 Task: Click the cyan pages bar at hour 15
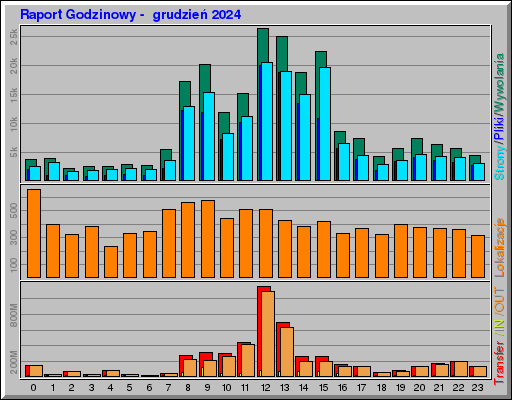coord(325,124)
